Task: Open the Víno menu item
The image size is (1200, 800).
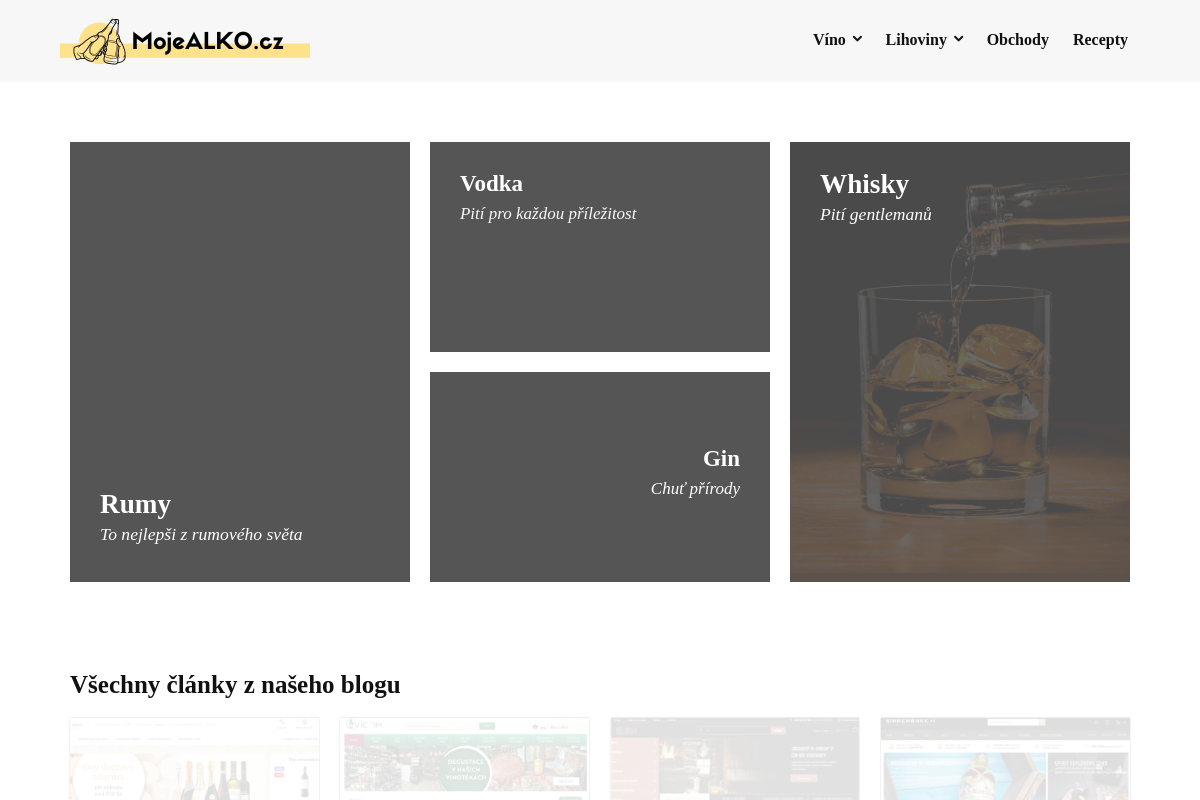Action: point(829,40)
